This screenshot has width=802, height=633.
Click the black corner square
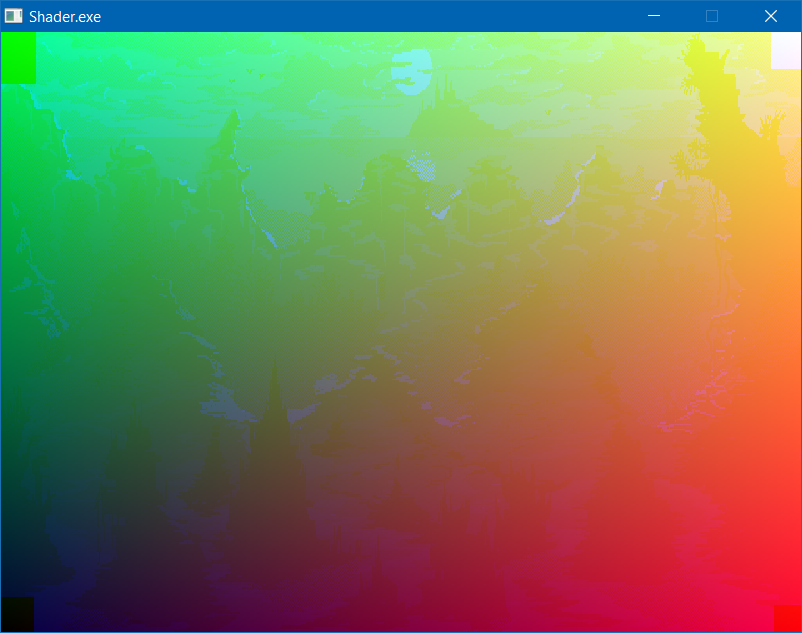tap(17, 614)
